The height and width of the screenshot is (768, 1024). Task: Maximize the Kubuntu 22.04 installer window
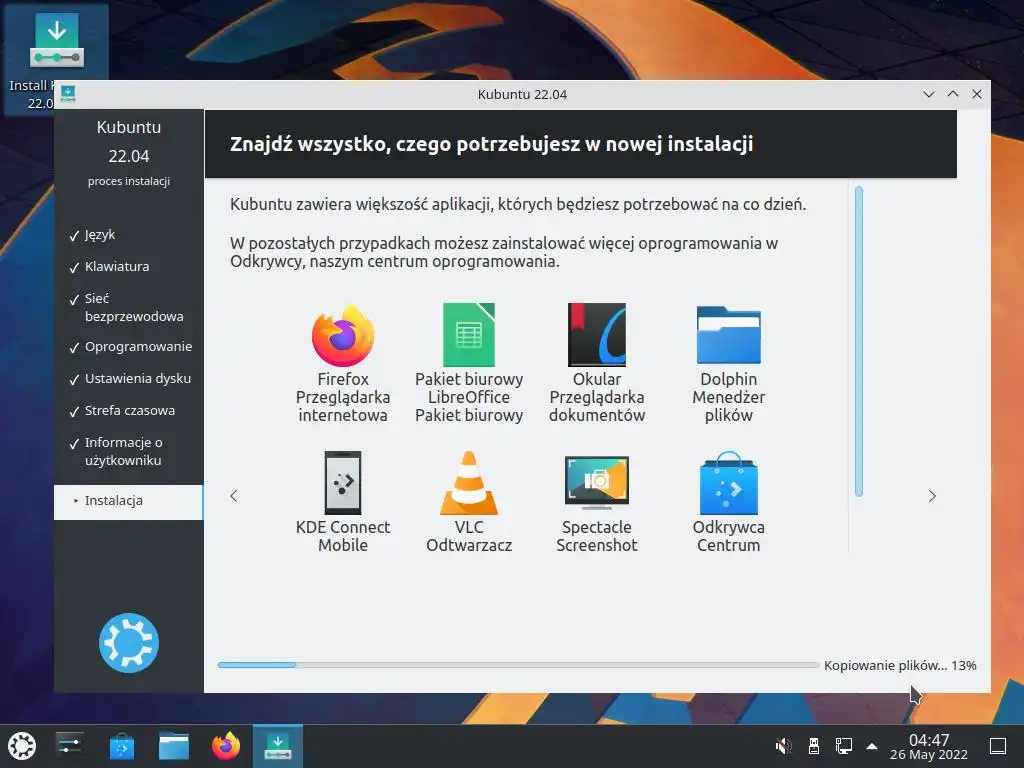pyautogui.click(x=953, y=94)
